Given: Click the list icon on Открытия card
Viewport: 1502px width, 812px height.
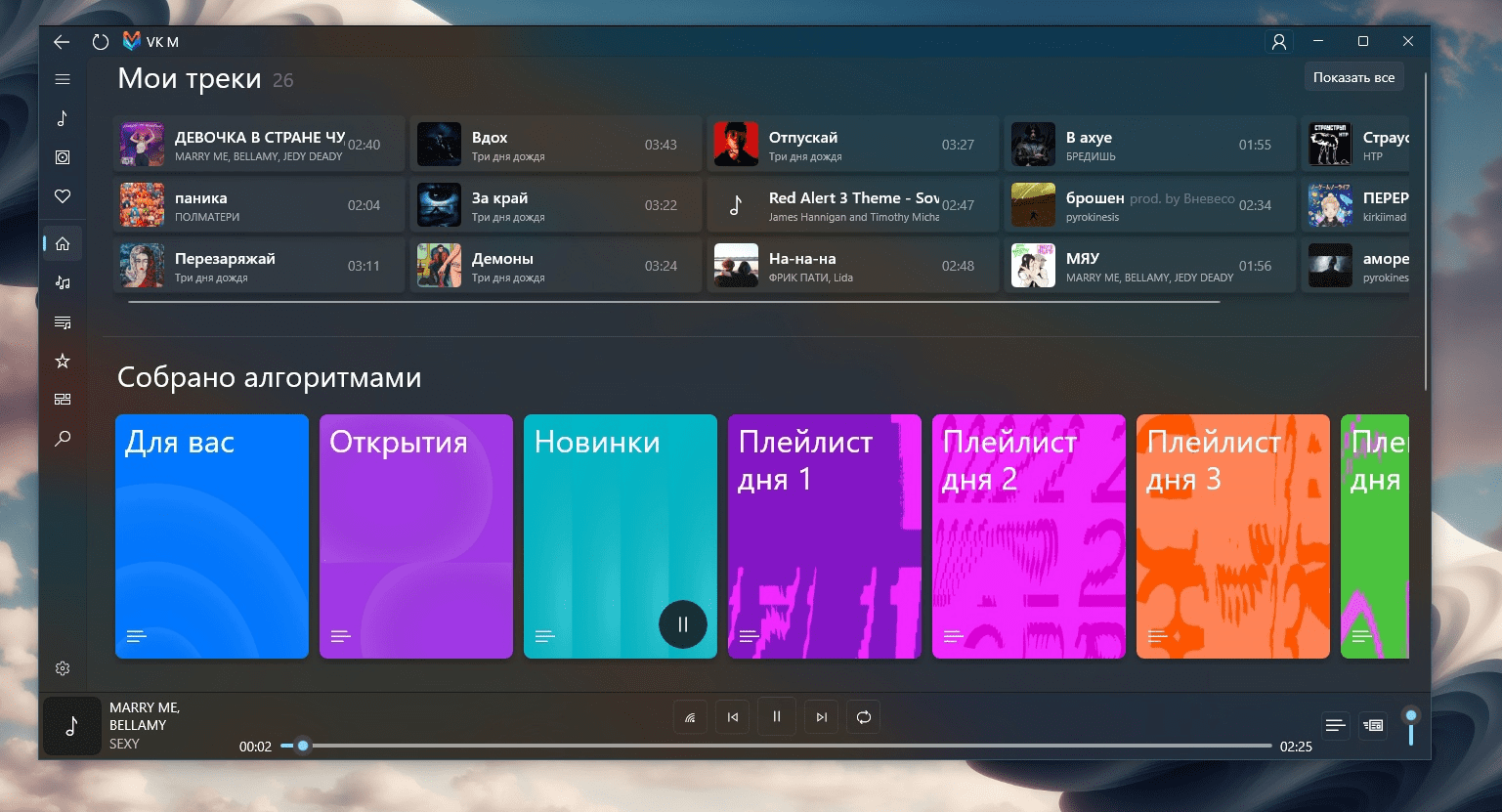Looking at the screenshot, I should tap(341, 636).
